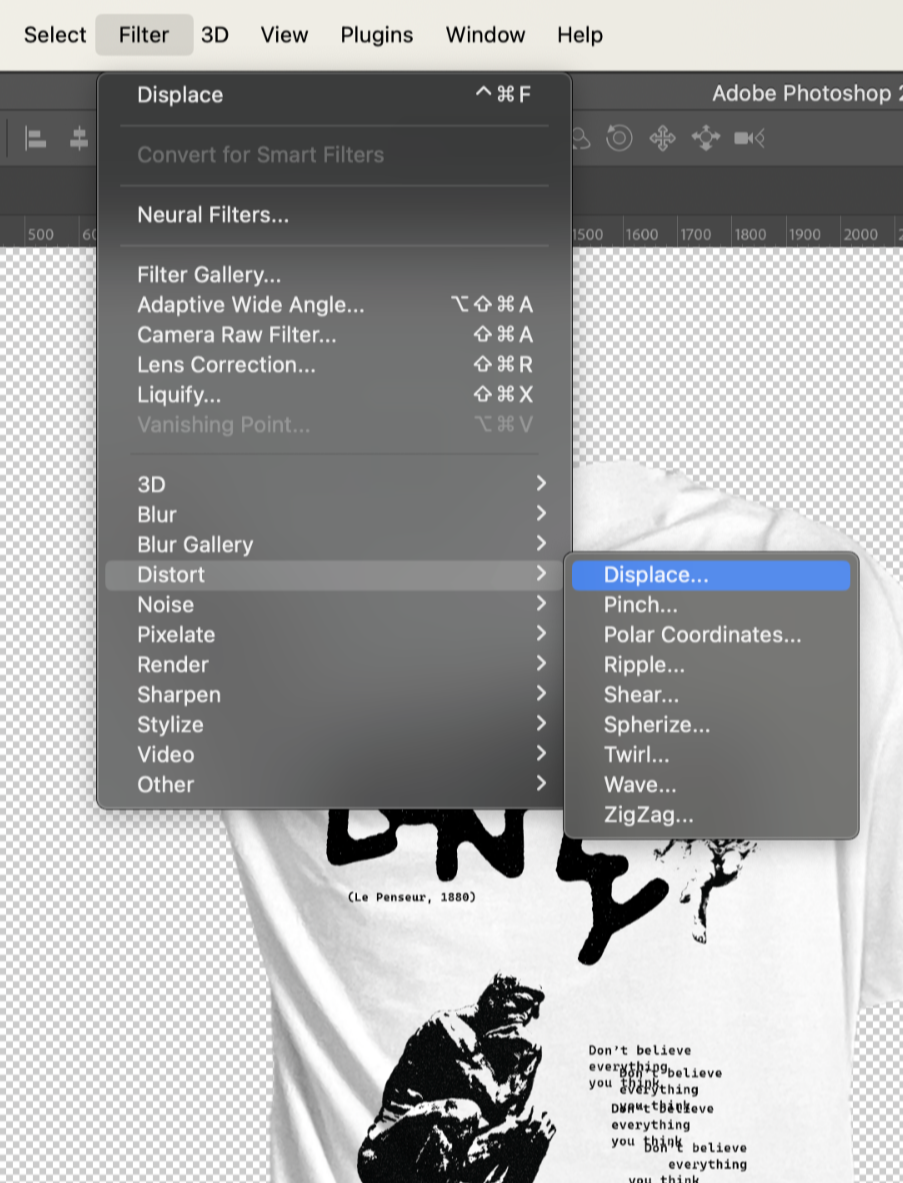Open the Plugins menu

click(376, 35)
